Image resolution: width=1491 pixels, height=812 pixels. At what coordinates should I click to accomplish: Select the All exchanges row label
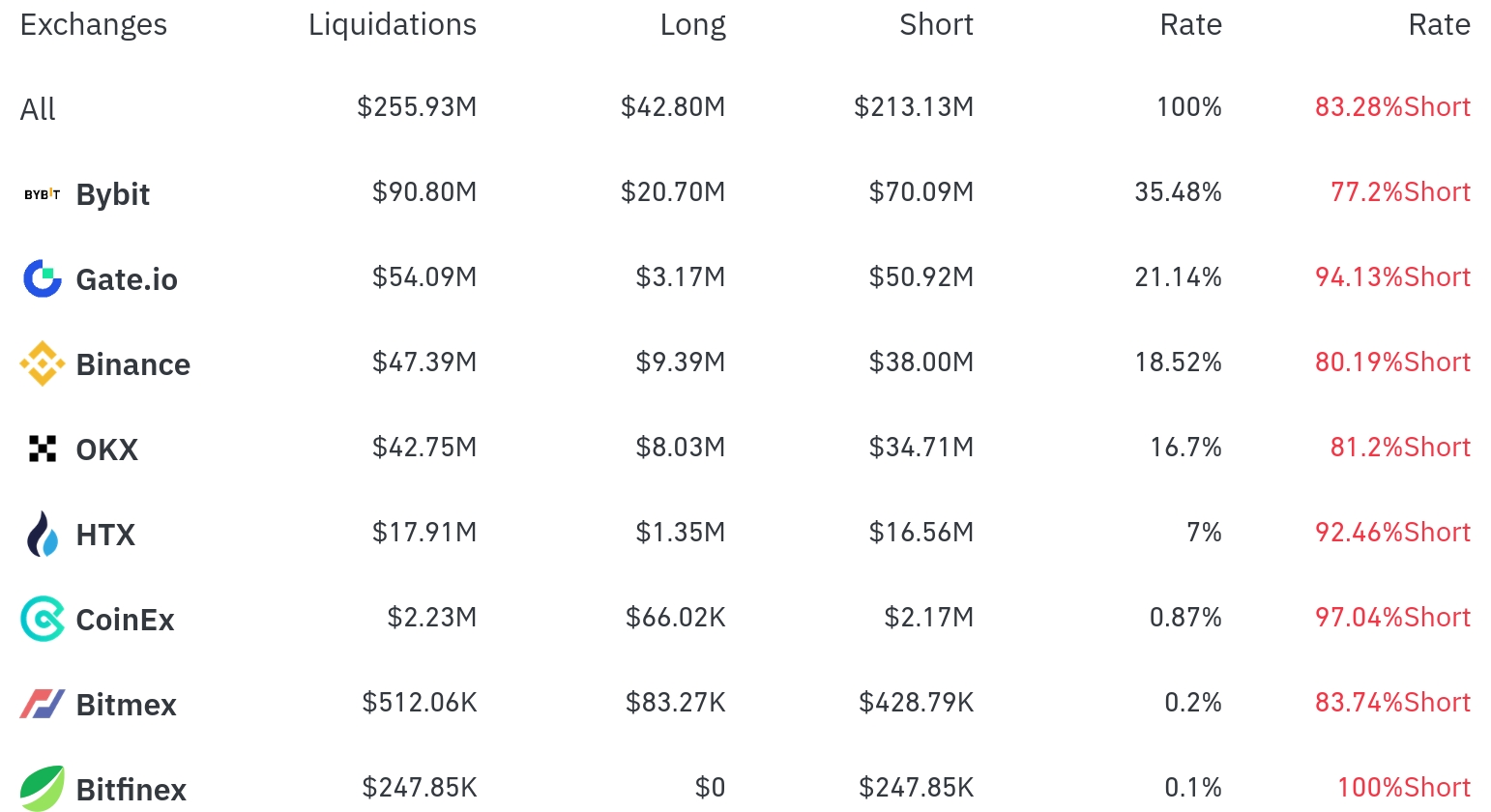coord(38,109)
